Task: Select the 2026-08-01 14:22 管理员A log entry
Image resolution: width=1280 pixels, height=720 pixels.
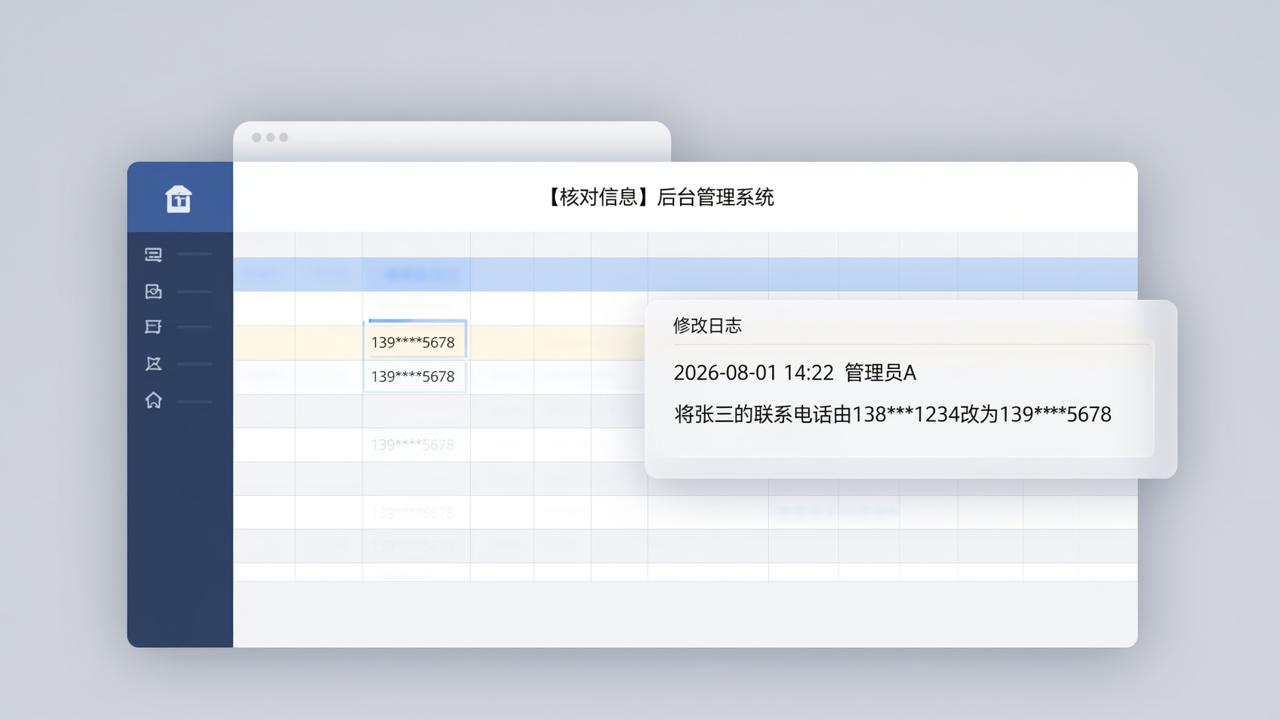Action: [x=795, y=373]
